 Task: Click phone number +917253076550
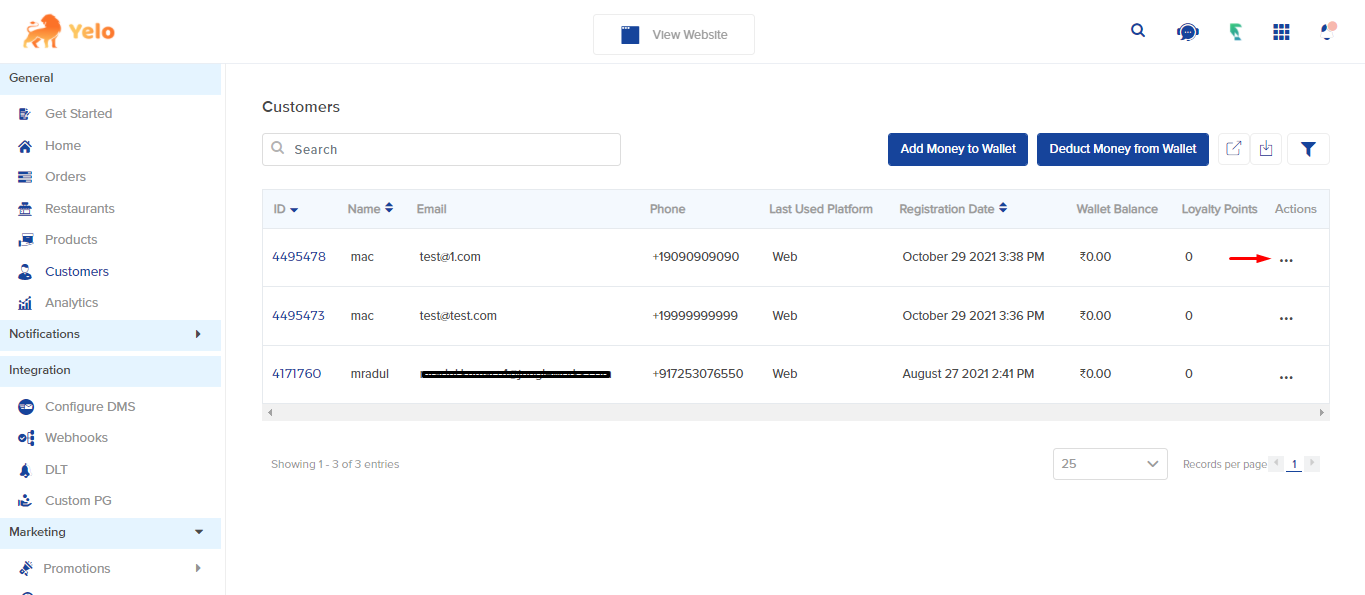tap(698, 374)
